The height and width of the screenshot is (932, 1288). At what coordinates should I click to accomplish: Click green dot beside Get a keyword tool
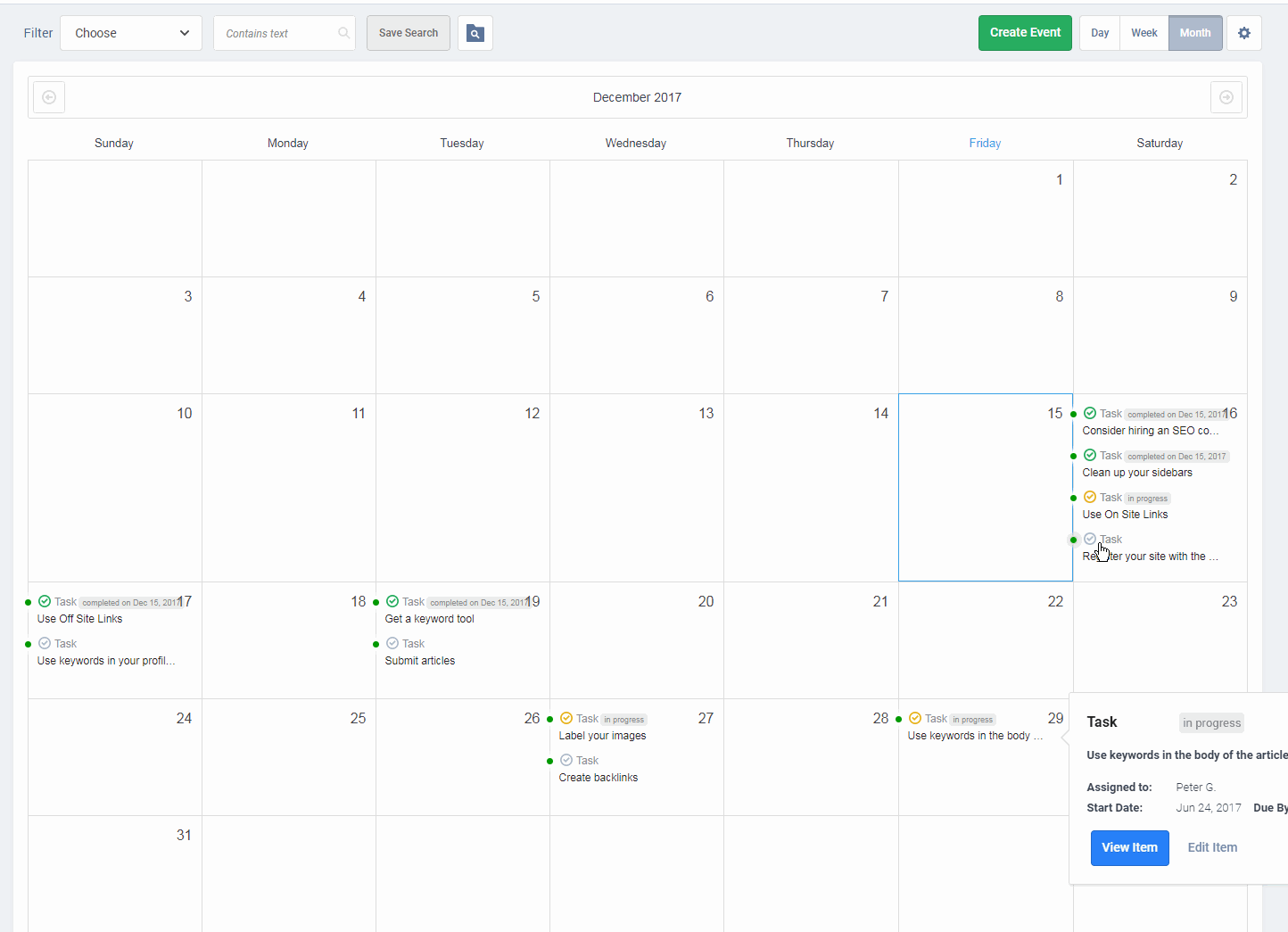tap(376, 602)
